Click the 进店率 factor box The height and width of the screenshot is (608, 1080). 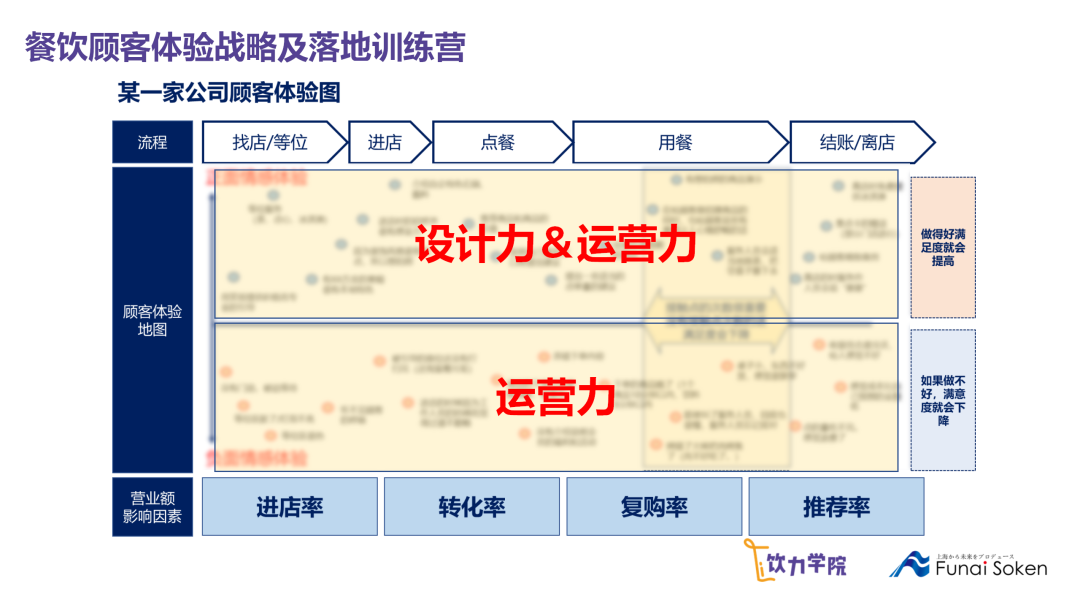[x=290, y=506]
